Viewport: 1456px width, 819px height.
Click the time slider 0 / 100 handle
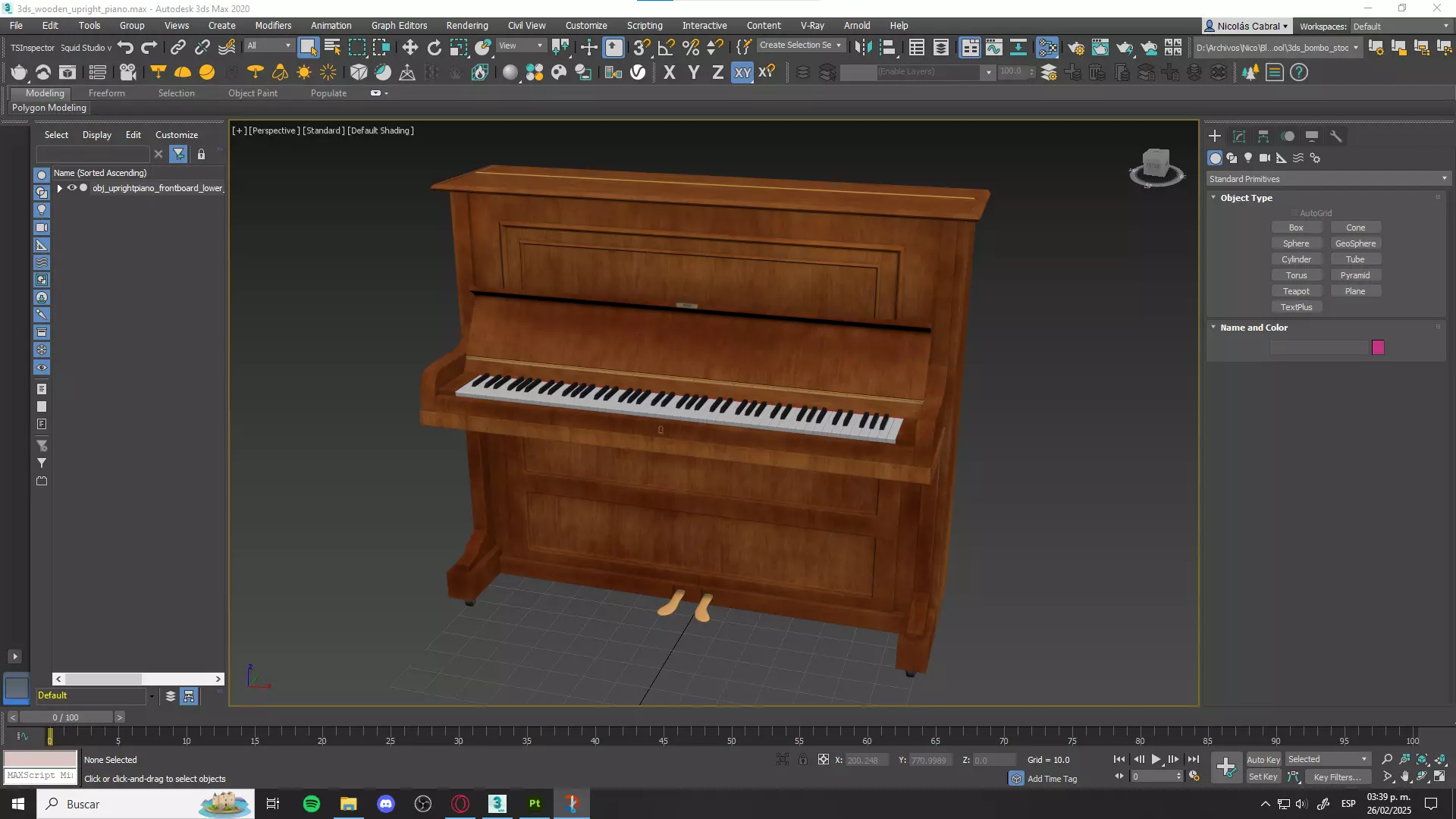click(66, 717)
